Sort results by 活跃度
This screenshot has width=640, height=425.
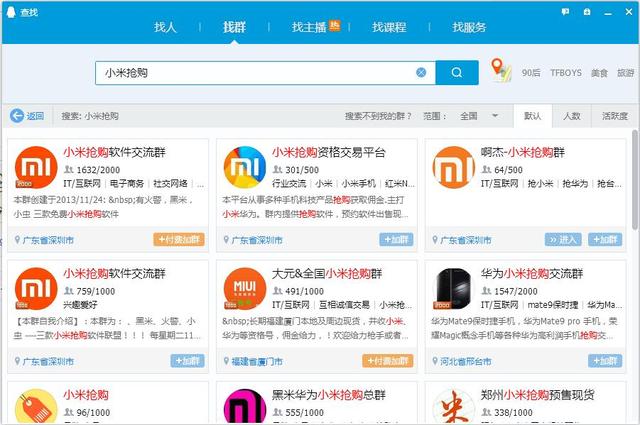click(615, 116)
